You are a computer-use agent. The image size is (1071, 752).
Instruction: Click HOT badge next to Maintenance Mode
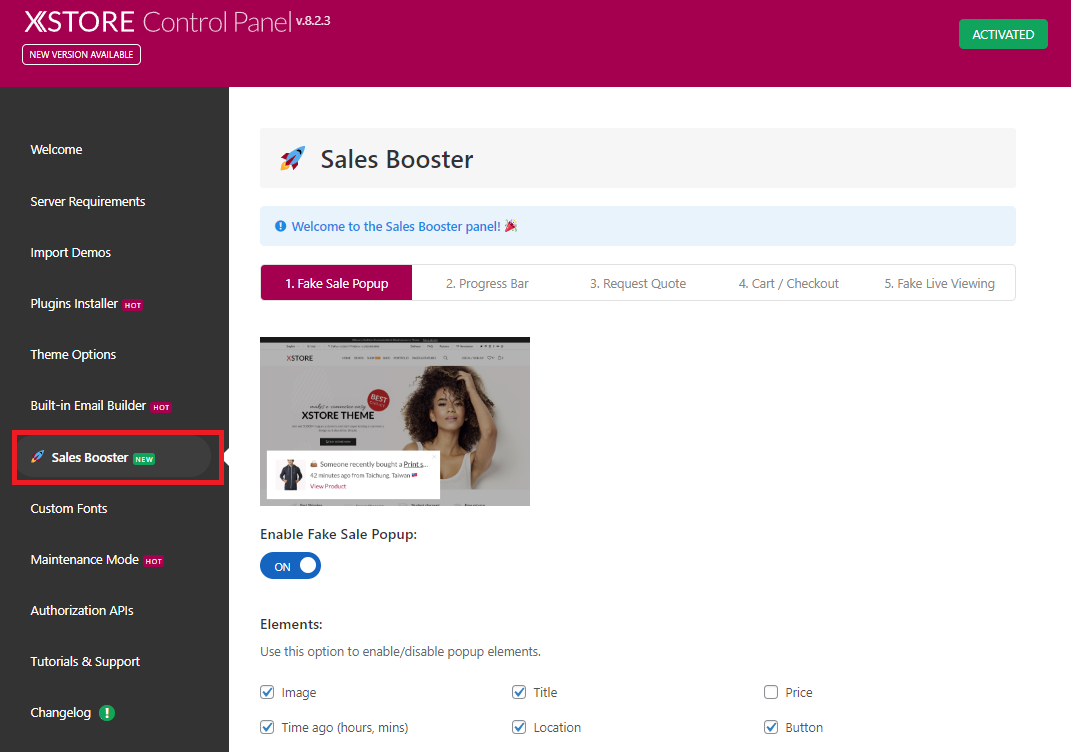[x=154, y=561]
